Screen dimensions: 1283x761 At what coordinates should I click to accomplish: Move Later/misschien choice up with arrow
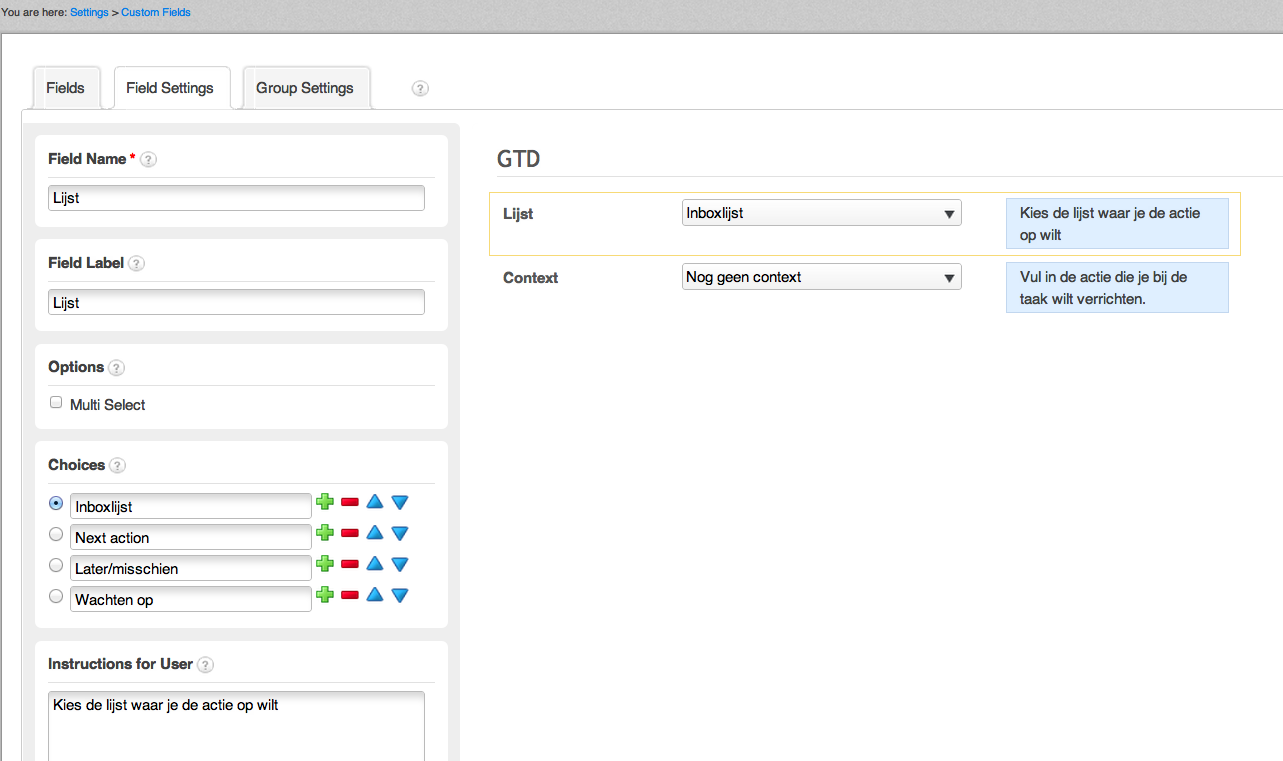point(375,564)
